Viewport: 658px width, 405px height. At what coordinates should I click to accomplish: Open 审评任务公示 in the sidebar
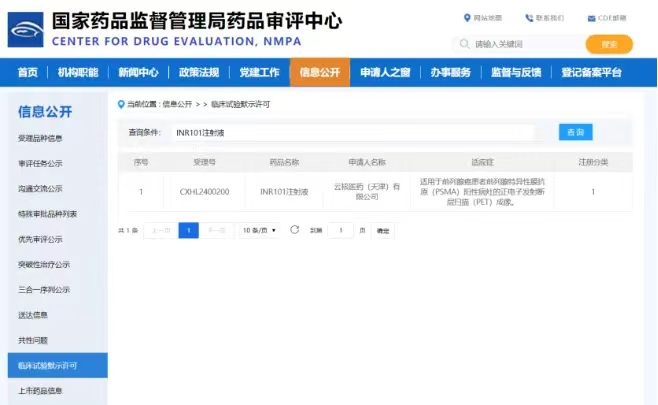pyautogui.click(x=40, y=163)
